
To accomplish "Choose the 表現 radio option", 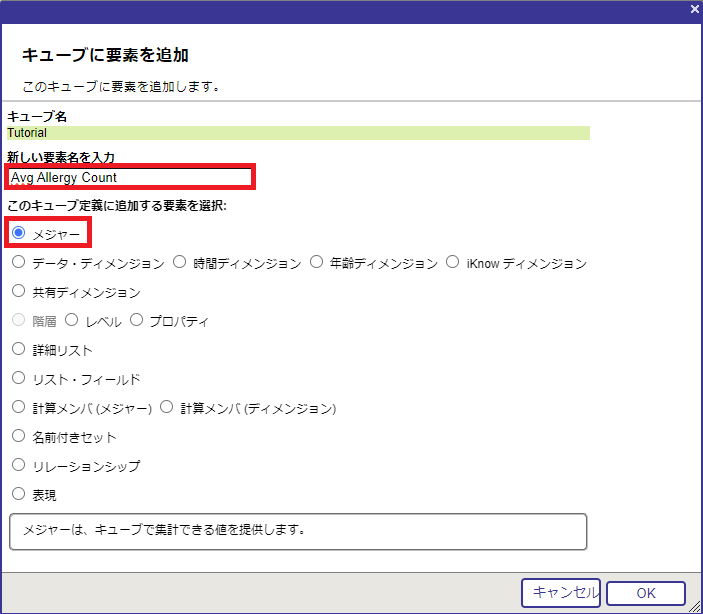I will [x=19, y=494].
